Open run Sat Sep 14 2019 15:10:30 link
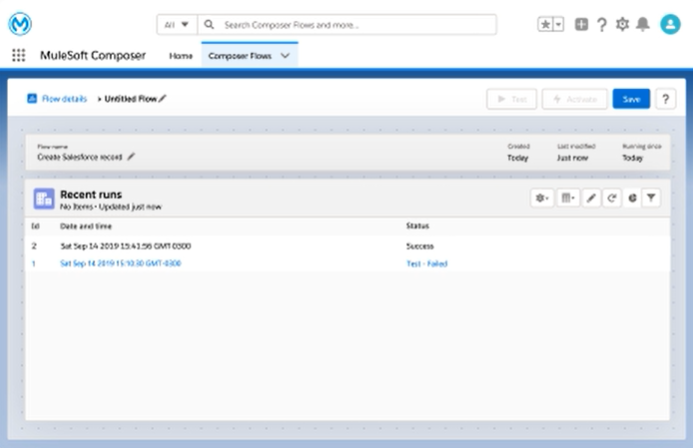This screenshot has width=693, height=448. click(x=120, y=263)
